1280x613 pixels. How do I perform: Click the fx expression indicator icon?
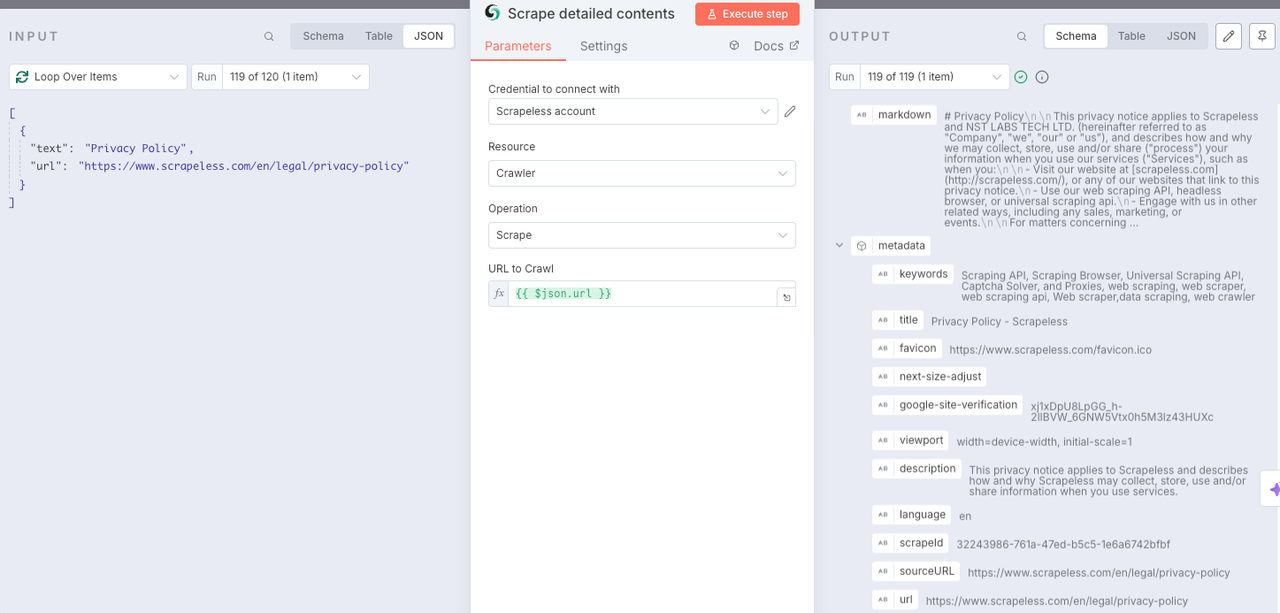[x=499, y=293]
